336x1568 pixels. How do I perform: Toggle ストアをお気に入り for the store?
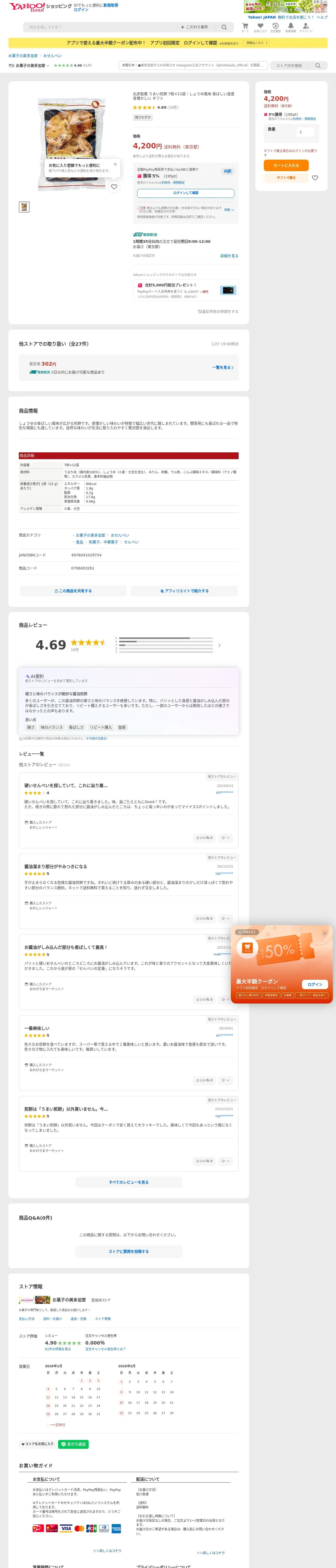[38, 1444]
